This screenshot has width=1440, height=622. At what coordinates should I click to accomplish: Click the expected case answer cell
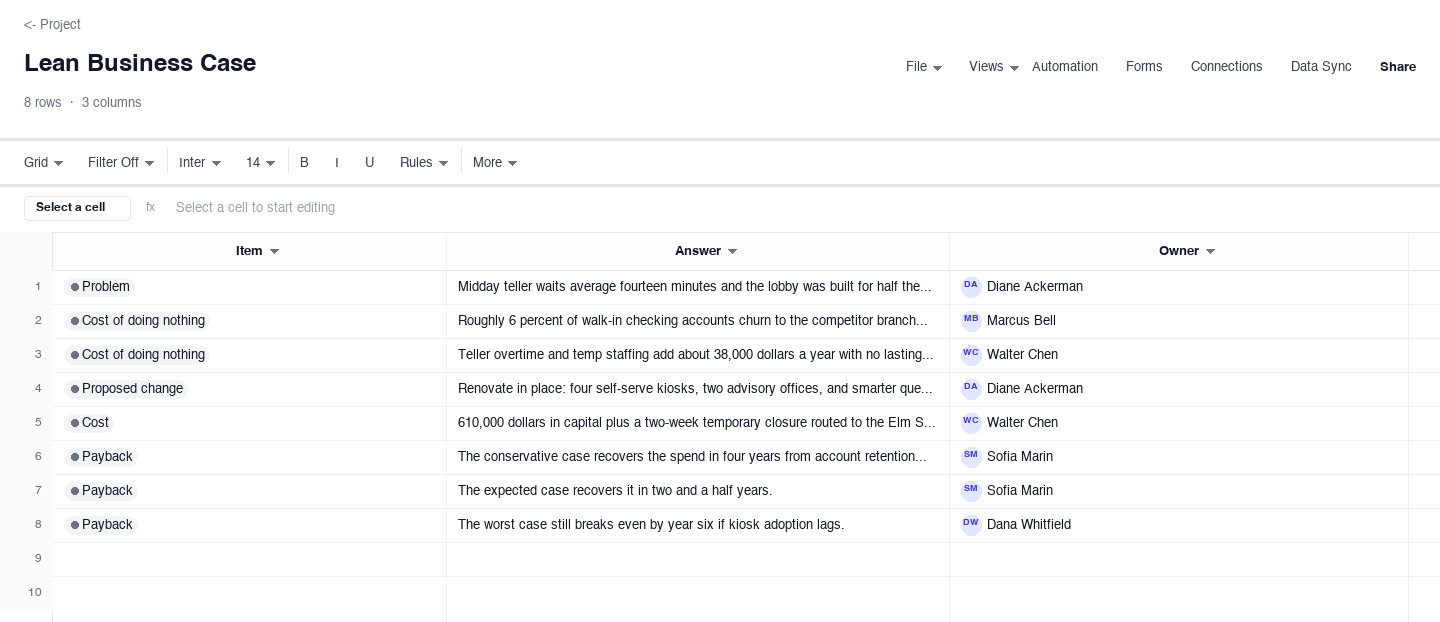pos(698,491)
